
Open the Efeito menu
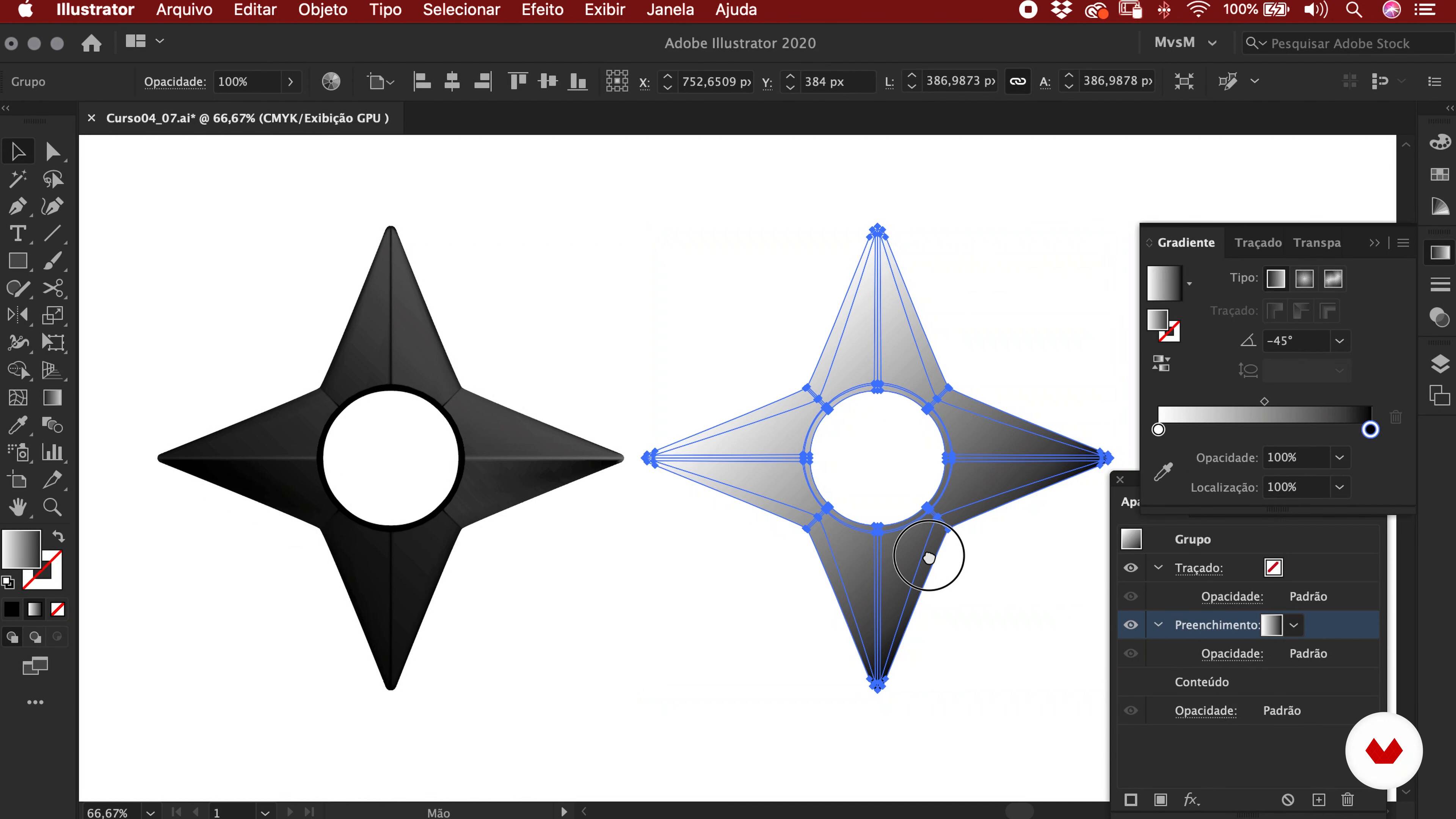click(542, 10)
